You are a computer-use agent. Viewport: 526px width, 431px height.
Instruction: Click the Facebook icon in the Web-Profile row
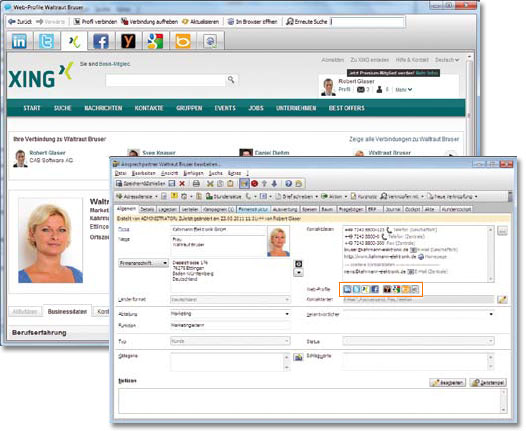coord(375,289)
